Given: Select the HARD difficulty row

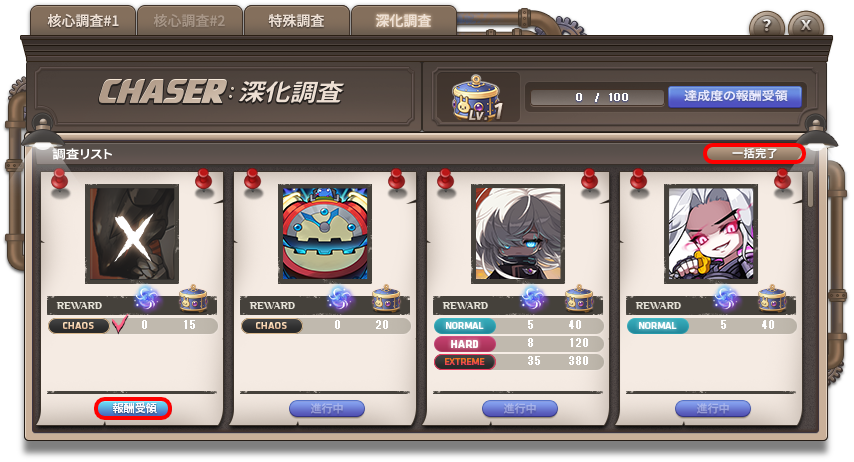Looking at the screenshot, I should coord(518,344).
